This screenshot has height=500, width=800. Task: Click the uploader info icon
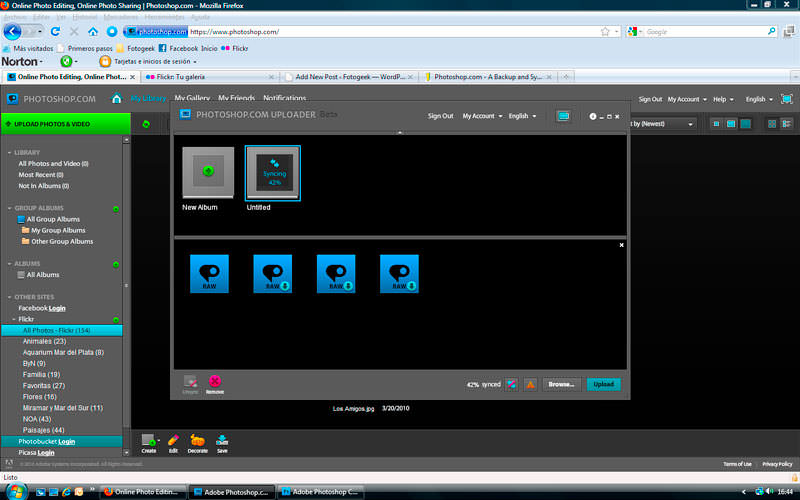pos(592,116)
